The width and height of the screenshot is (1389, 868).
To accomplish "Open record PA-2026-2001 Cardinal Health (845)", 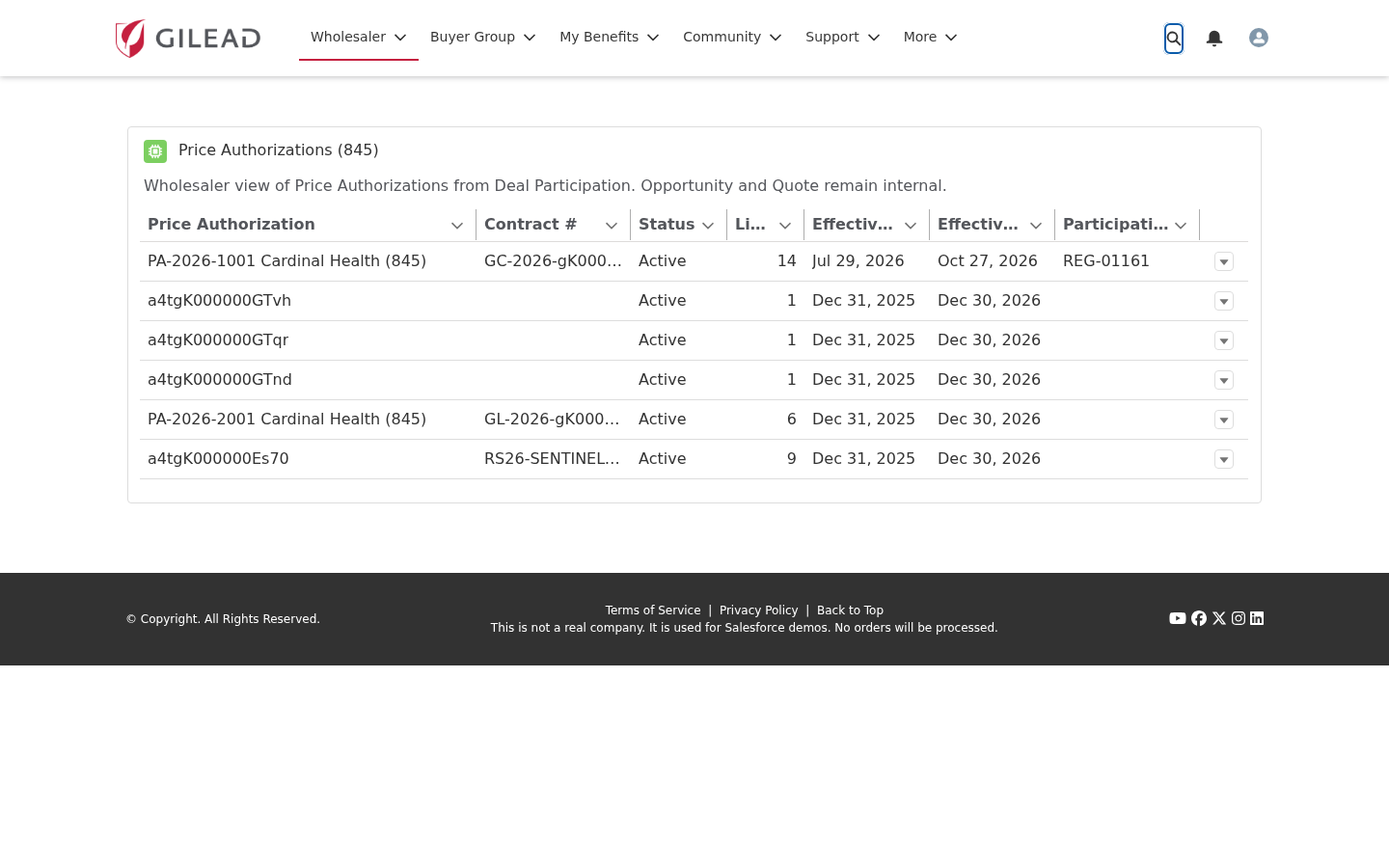I will coord(286,420).
